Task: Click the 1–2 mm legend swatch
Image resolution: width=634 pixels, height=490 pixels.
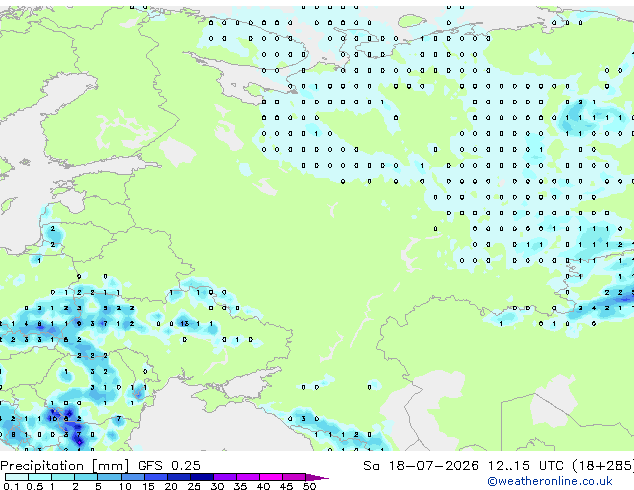Action: point(63,477)
